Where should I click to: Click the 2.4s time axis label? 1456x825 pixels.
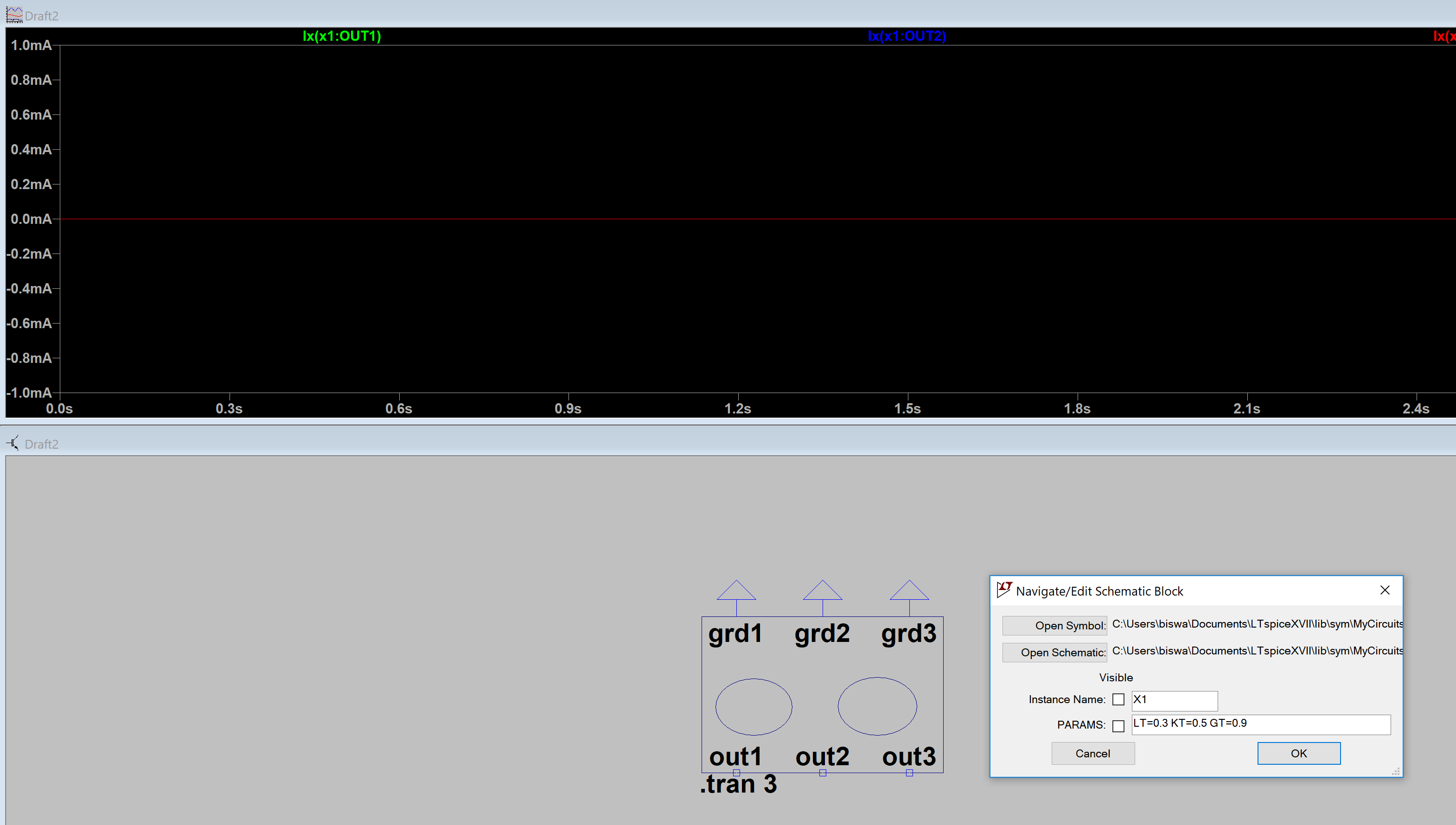[1416, 408]
